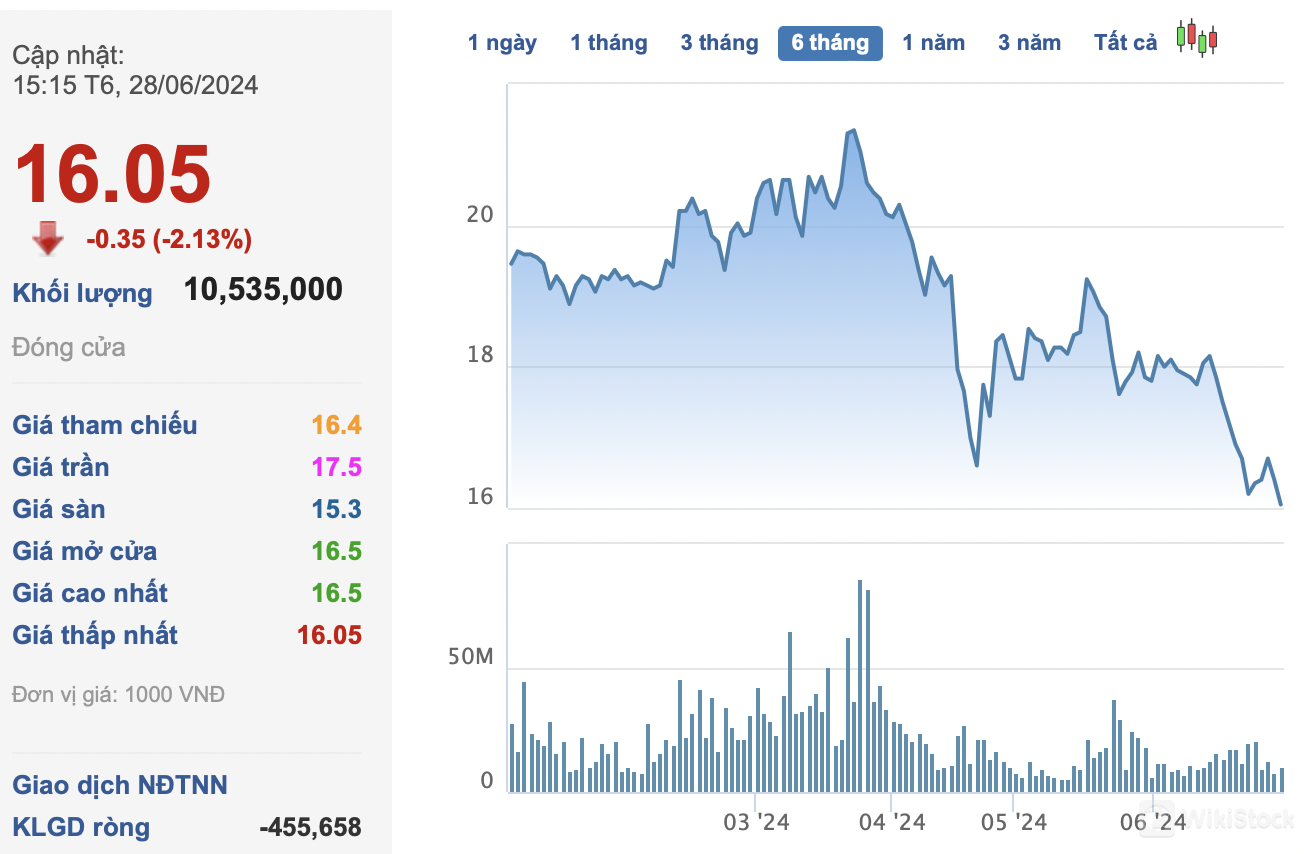Display "Tất cả" full history range
1304x854 pixels.
pos(1125,43)
